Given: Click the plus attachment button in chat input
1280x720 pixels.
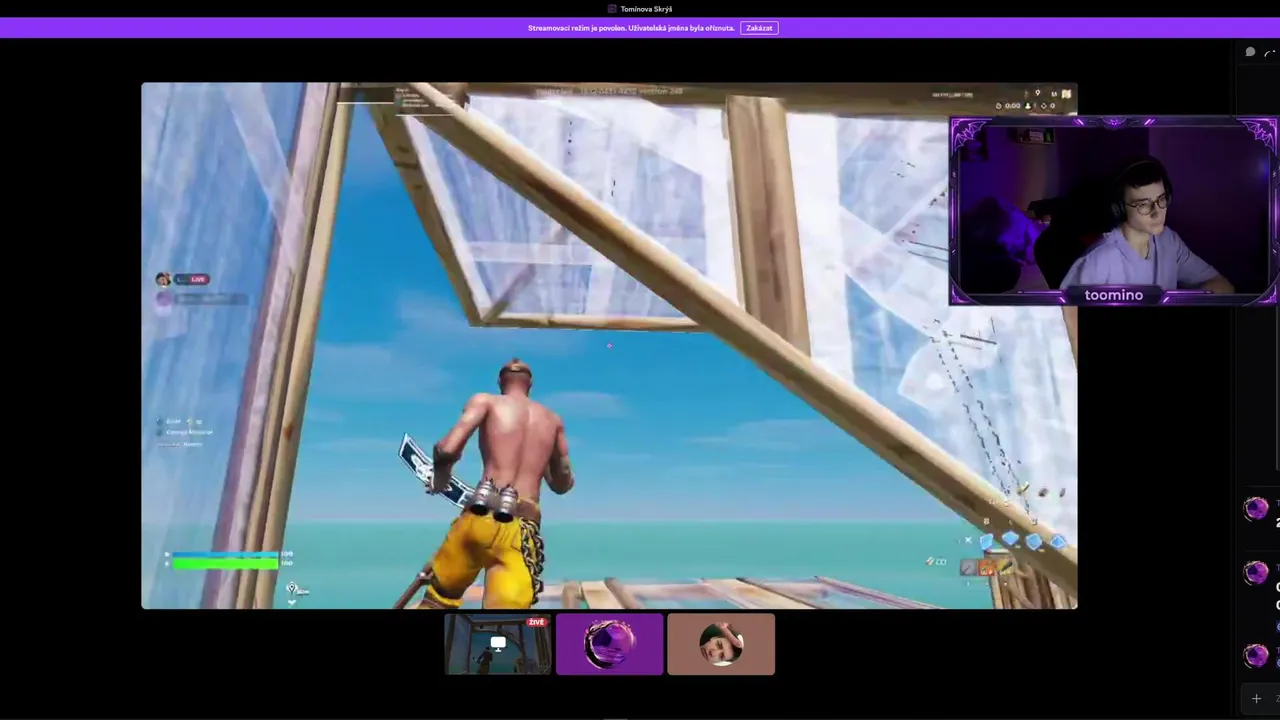Looking at the screenshot, I should pos(1256,698).
